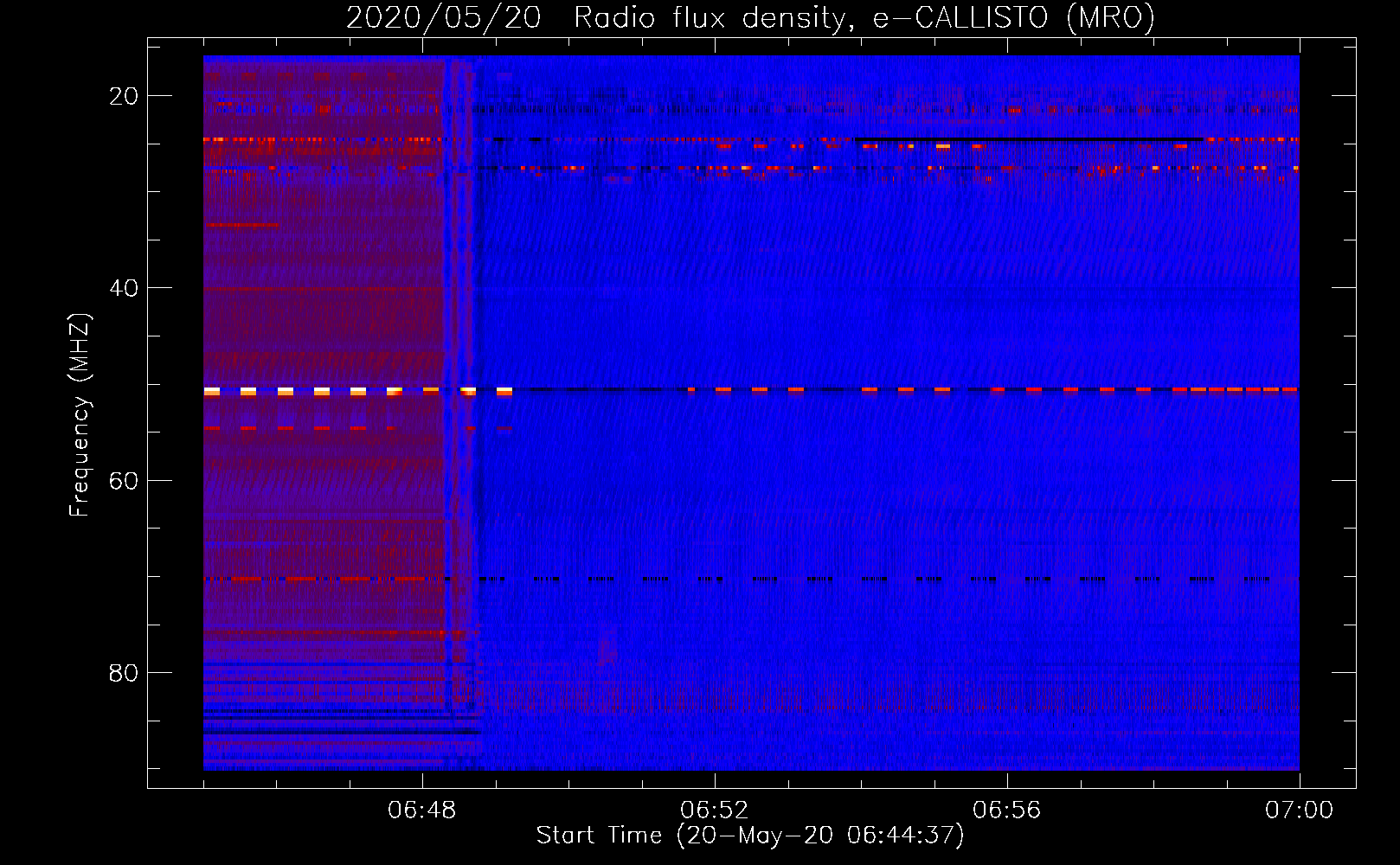Click the "Frequency (MHZ)" axis label
1400x865 pixels.
pos(80,414)
